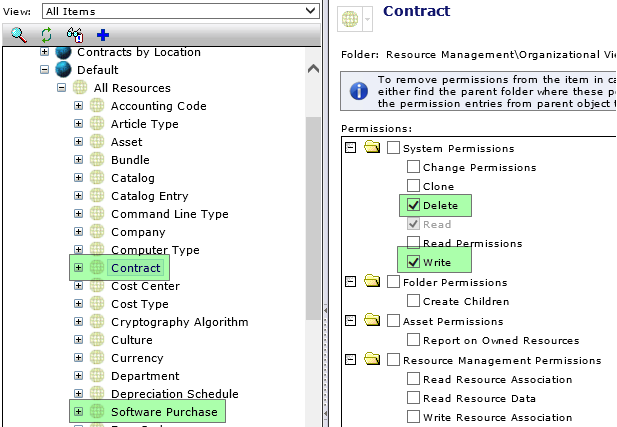The height and width of the screenshot is (427, 617).
Task: Click the Contract header icon button
Action: click(350, 18)
